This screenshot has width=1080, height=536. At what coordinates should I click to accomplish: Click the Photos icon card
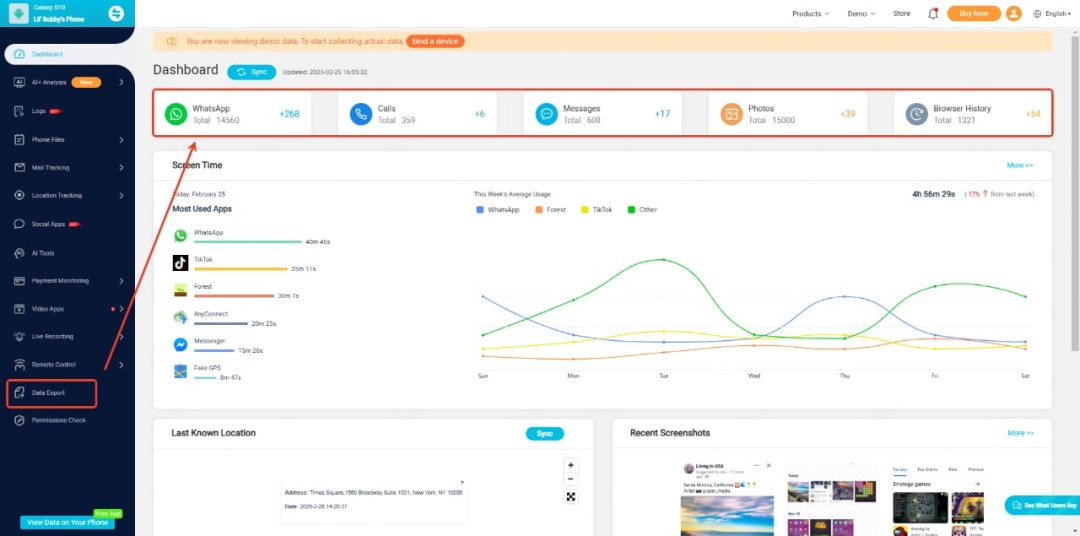click(x=732, y=114)
